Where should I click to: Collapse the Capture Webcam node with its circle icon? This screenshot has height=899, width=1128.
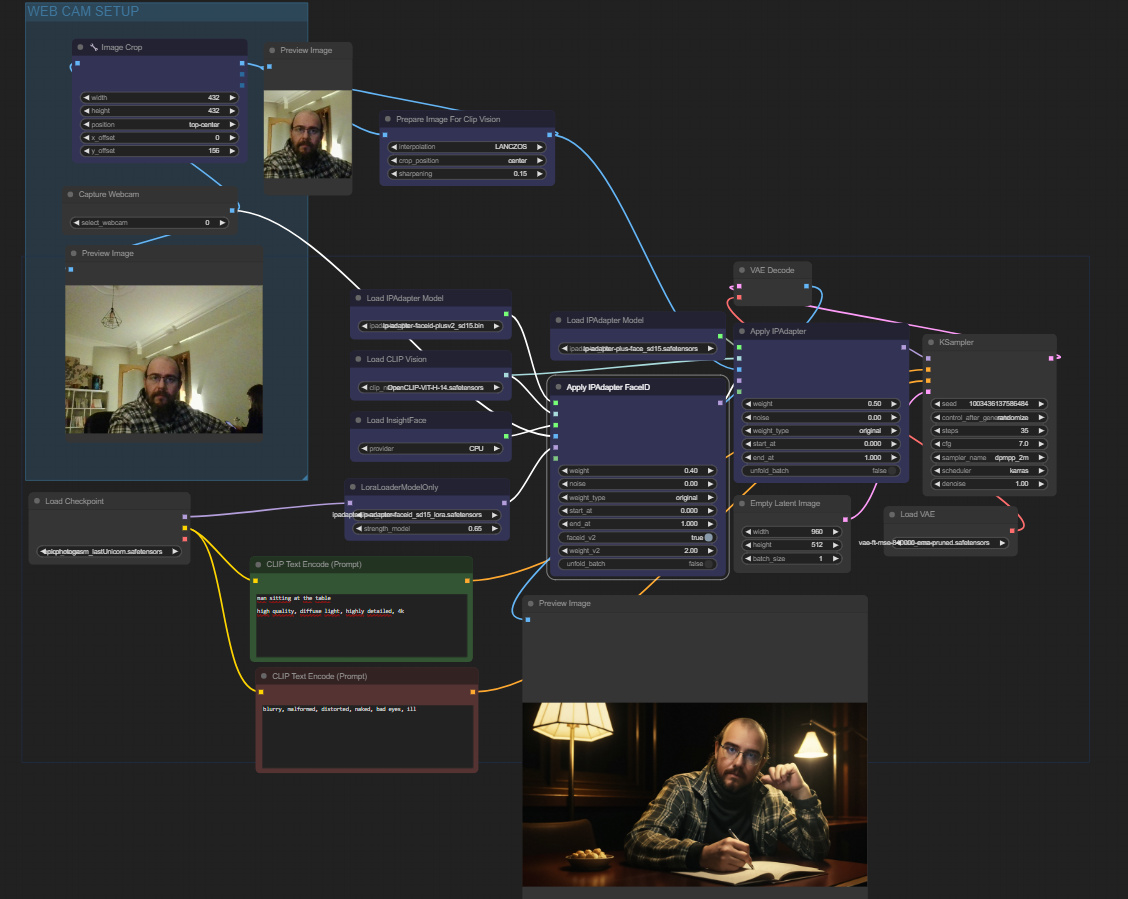click(70, 194)
